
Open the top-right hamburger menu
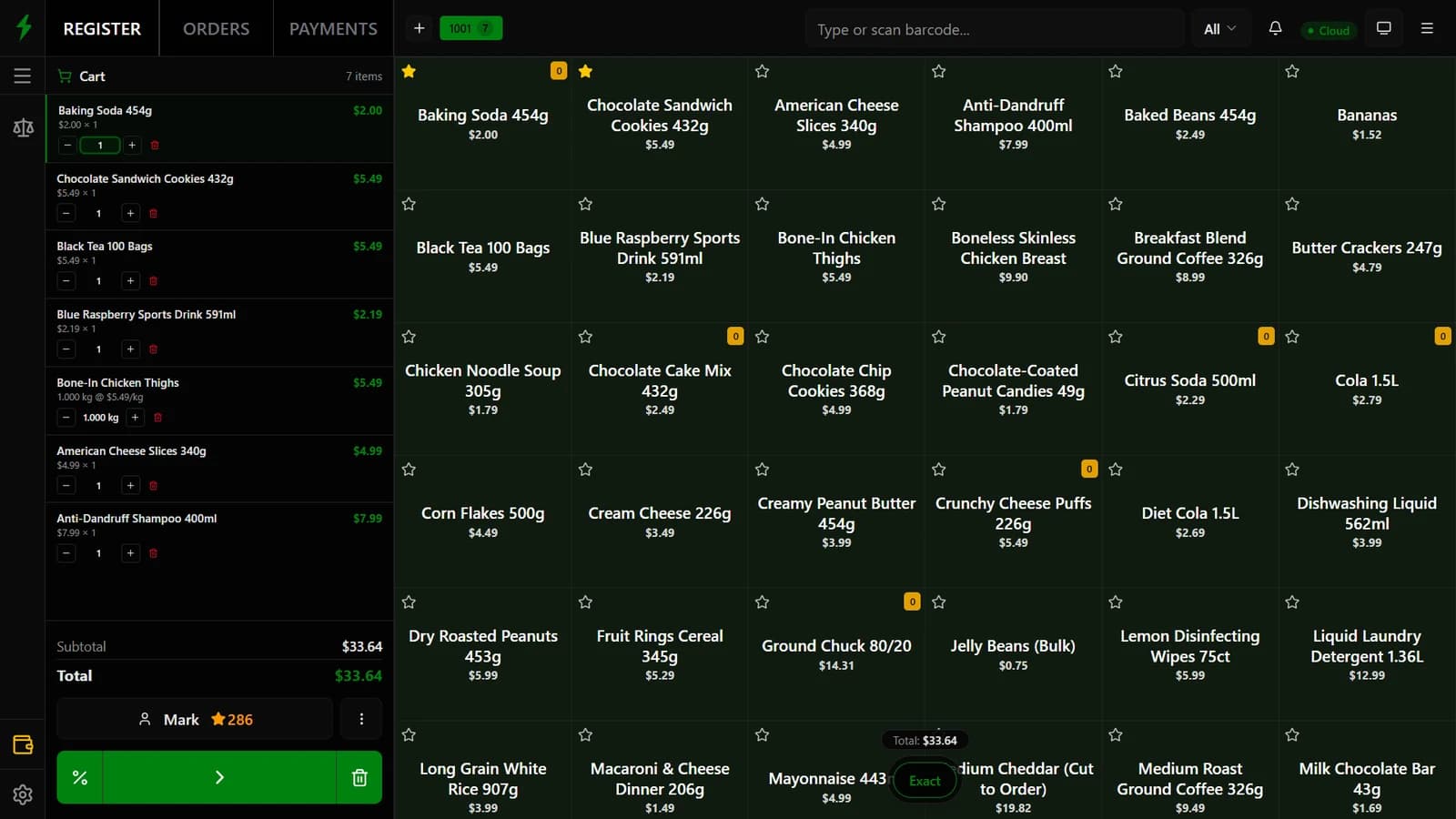coord(1427,28)
